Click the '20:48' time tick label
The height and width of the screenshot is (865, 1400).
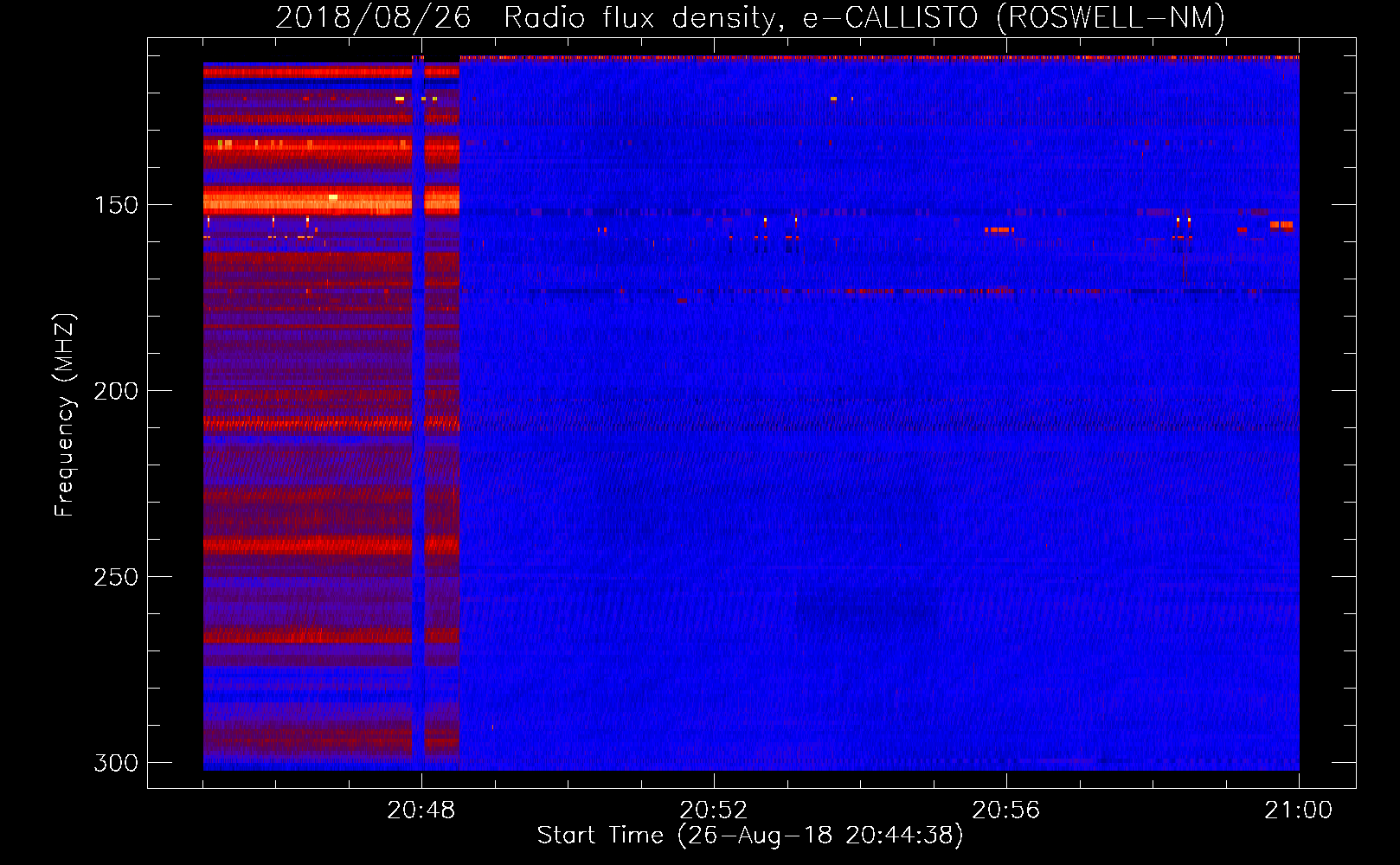[x=421, y=811]
